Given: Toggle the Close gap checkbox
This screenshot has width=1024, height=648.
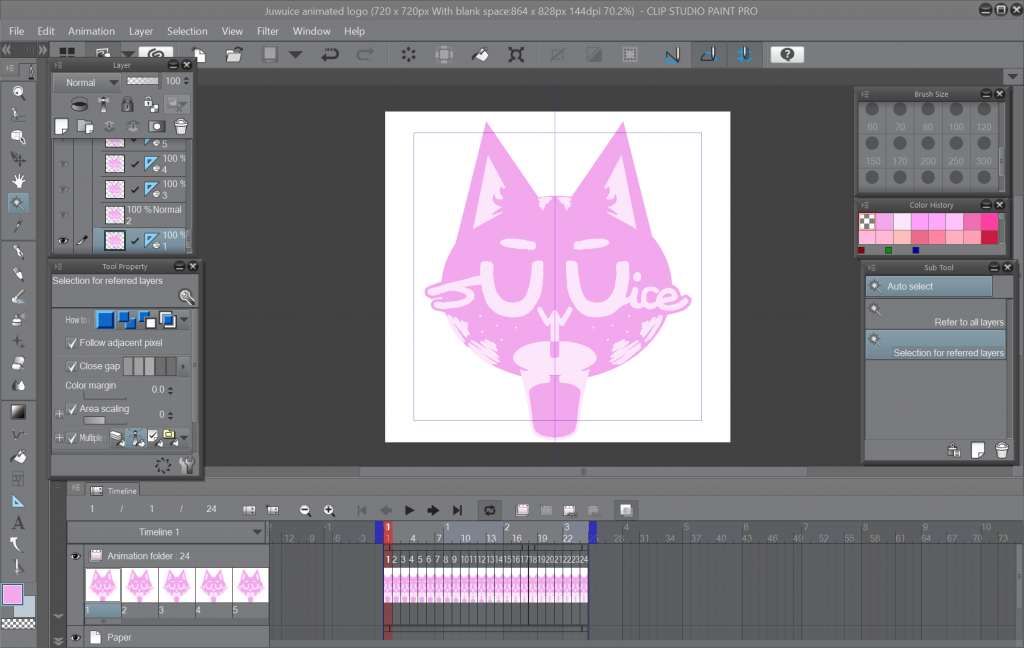Looking at the screenshot, I should tap(71, 366).
